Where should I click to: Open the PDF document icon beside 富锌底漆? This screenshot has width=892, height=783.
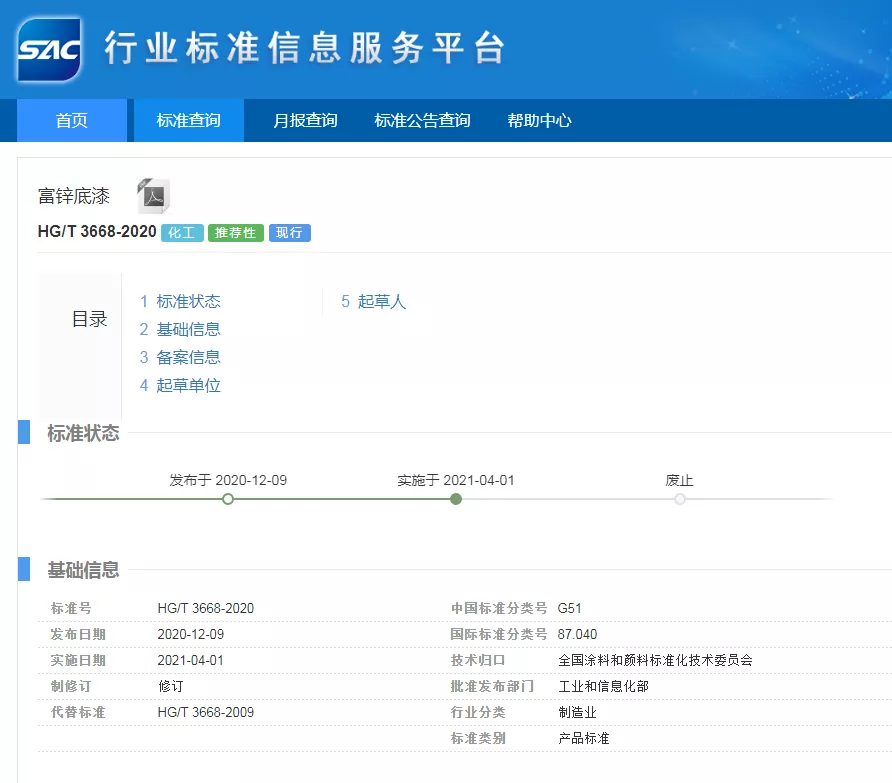pos(153,195)
